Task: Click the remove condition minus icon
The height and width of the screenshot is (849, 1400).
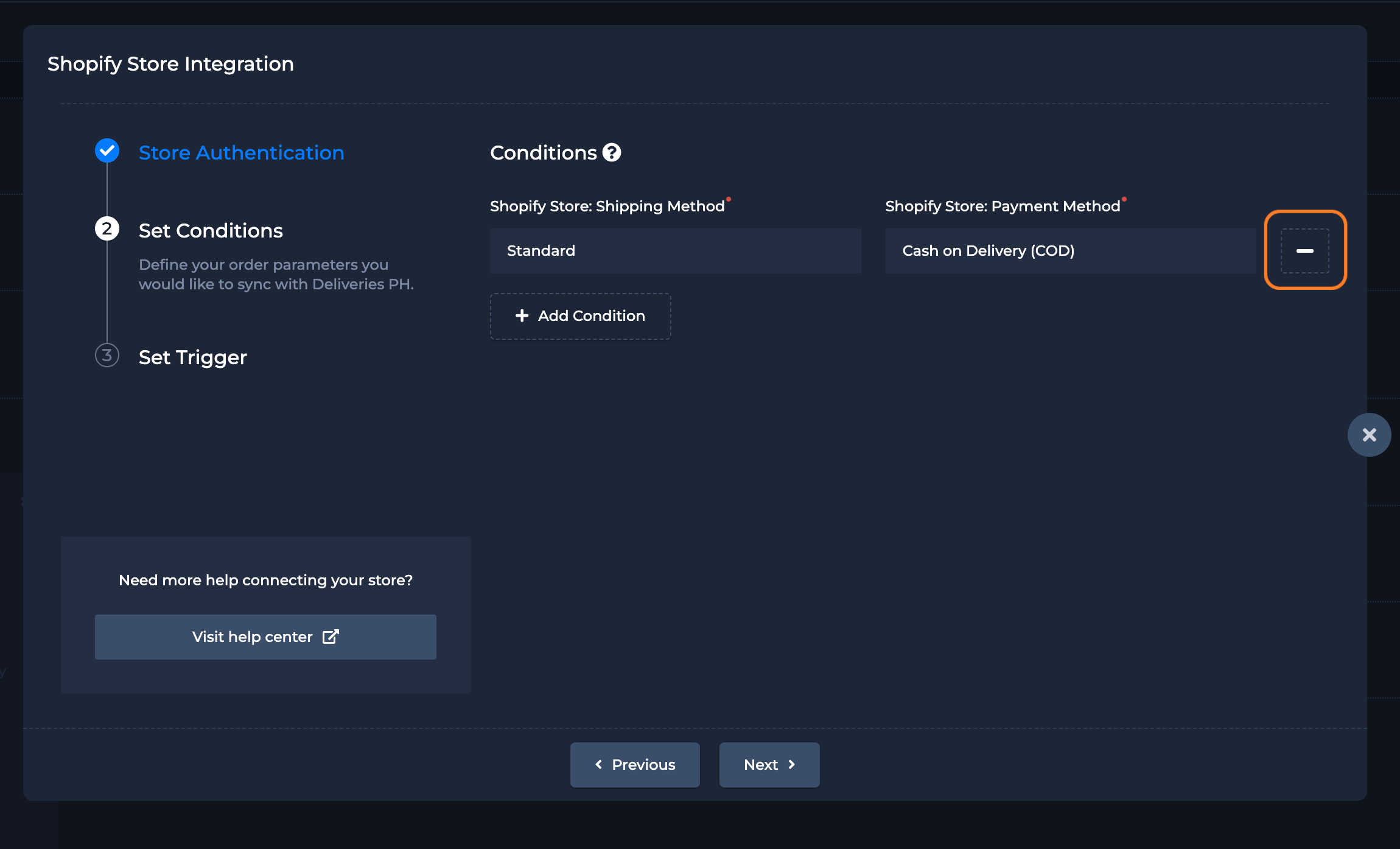Action: point(1304,250)
